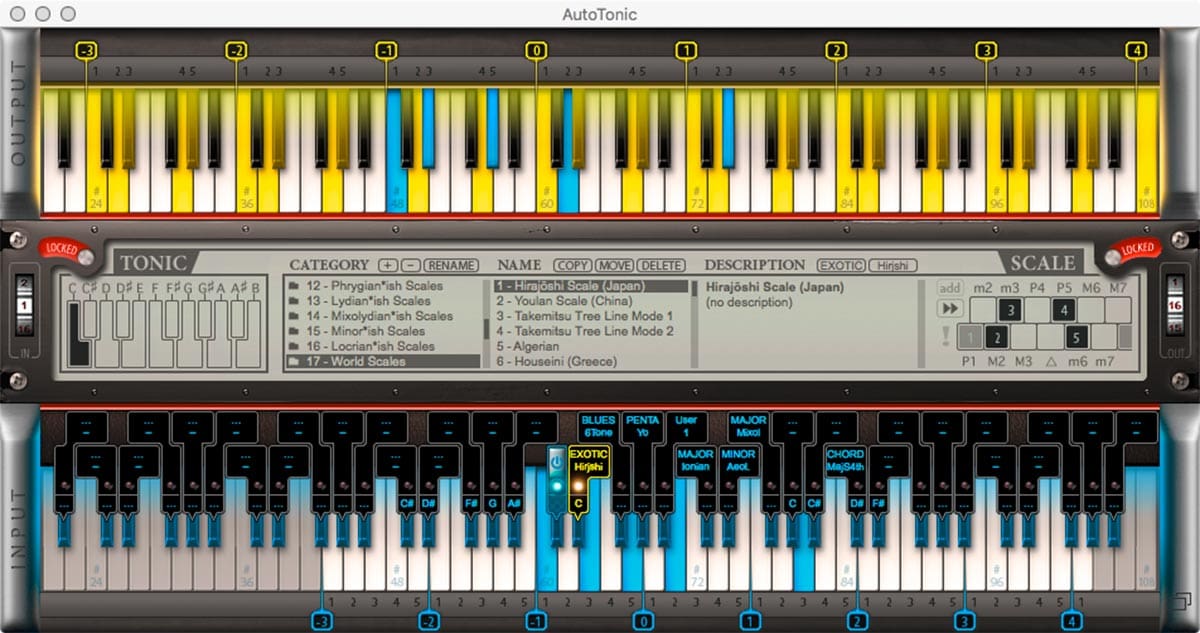This screenshot has height=633, width=1200.
Task: Toggle scale degree 5 (m6) box
Action: coord(1075,337)
